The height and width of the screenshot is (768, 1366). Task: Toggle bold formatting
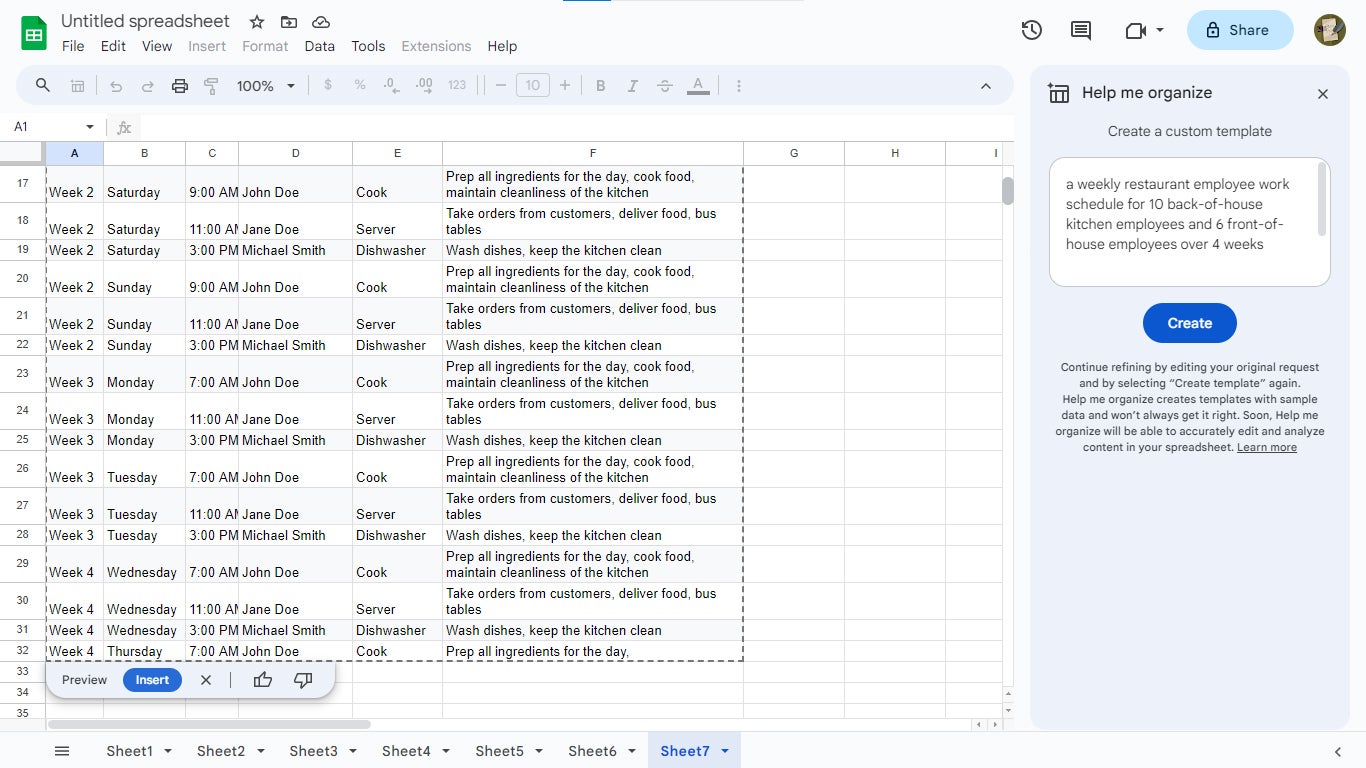[x=601, y=86]
